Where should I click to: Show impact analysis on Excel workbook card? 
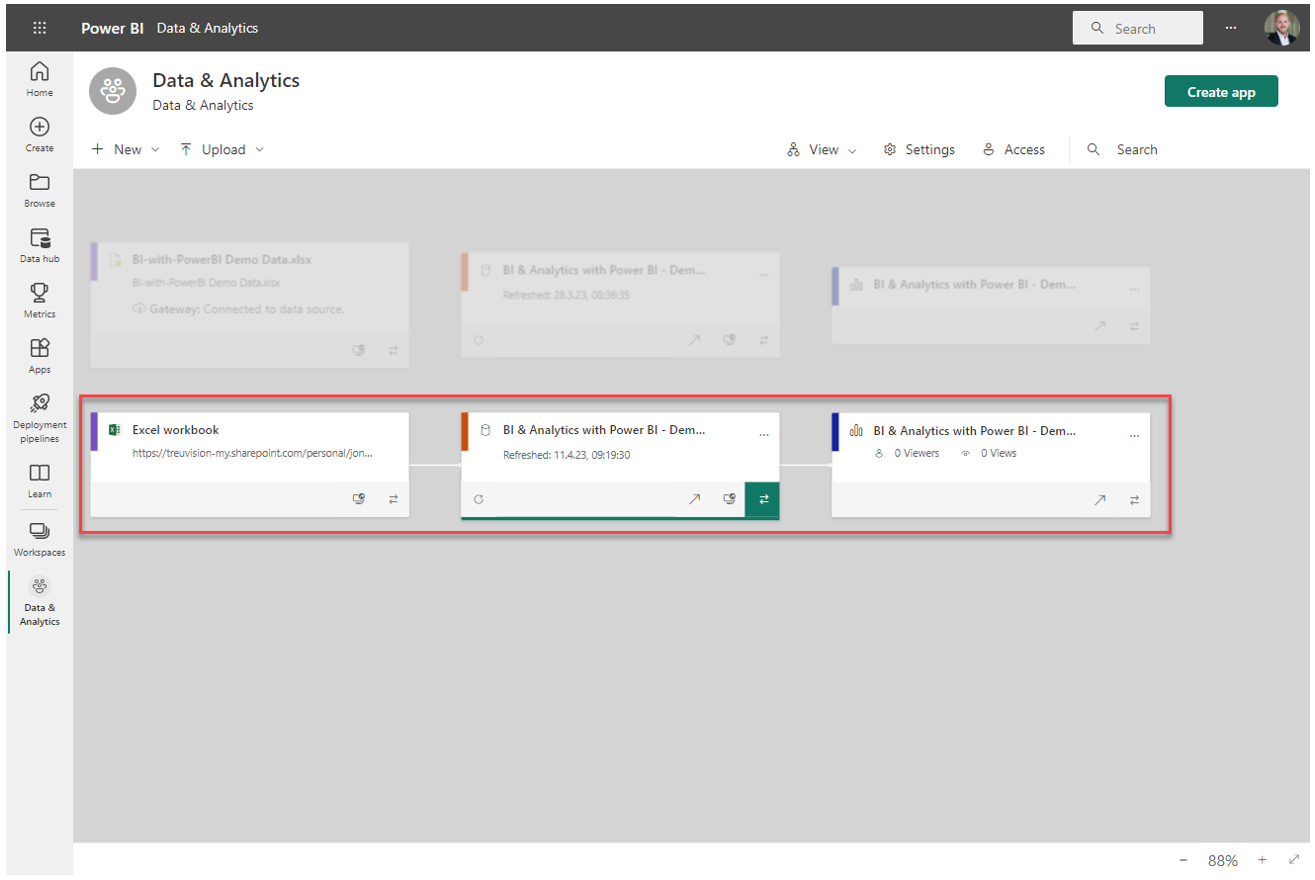click(x=359, y=499)
